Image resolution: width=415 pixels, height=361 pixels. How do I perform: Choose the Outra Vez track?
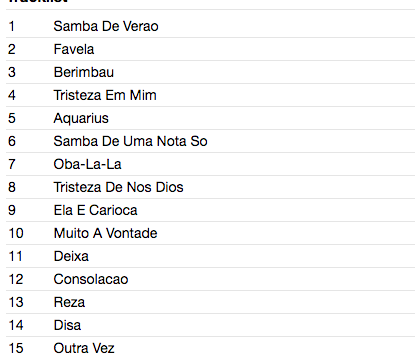(210, 348)
